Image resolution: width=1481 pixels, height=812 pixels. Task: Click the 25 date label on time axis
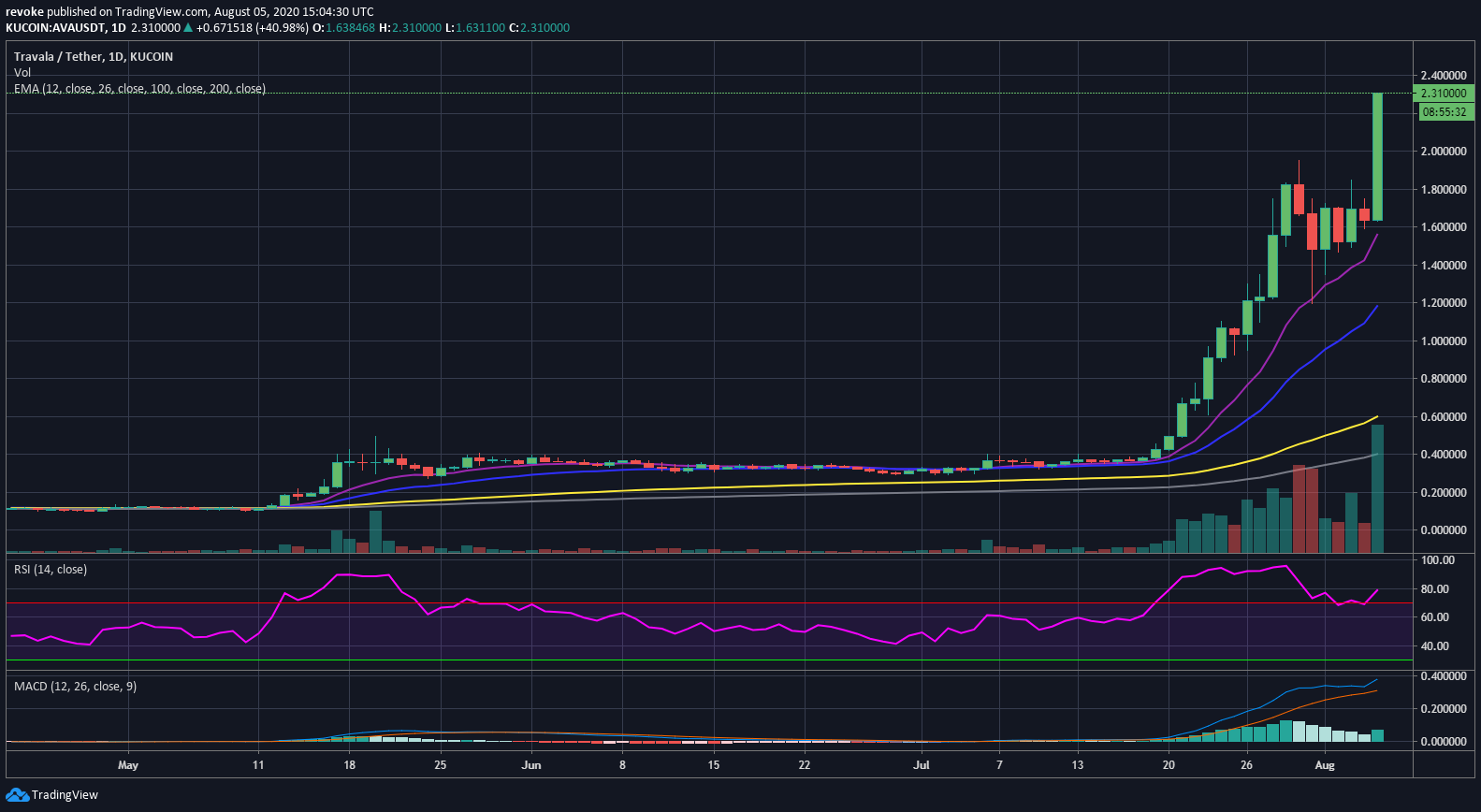click(441, 765)
